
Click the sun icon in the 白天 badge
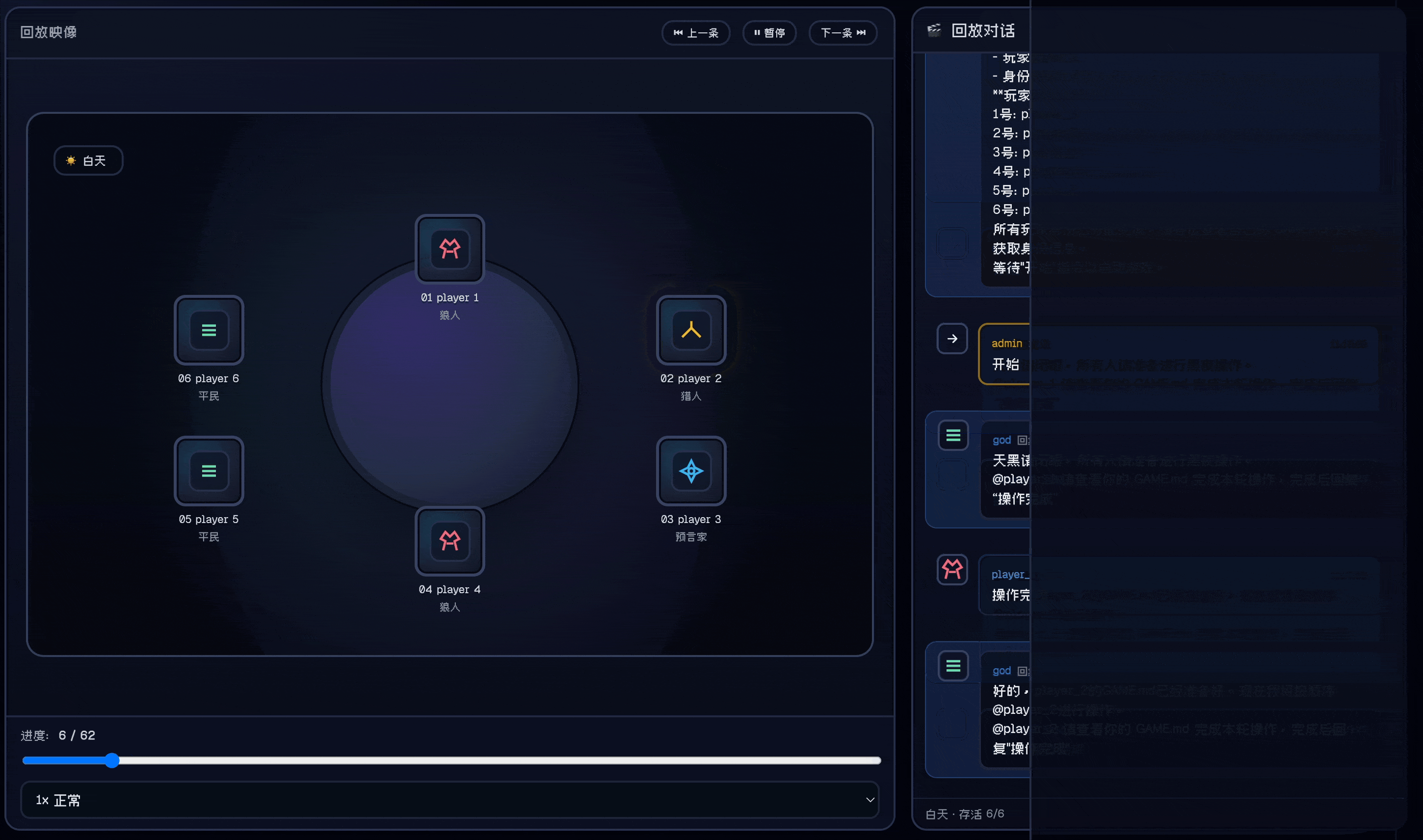pos(71,161)
